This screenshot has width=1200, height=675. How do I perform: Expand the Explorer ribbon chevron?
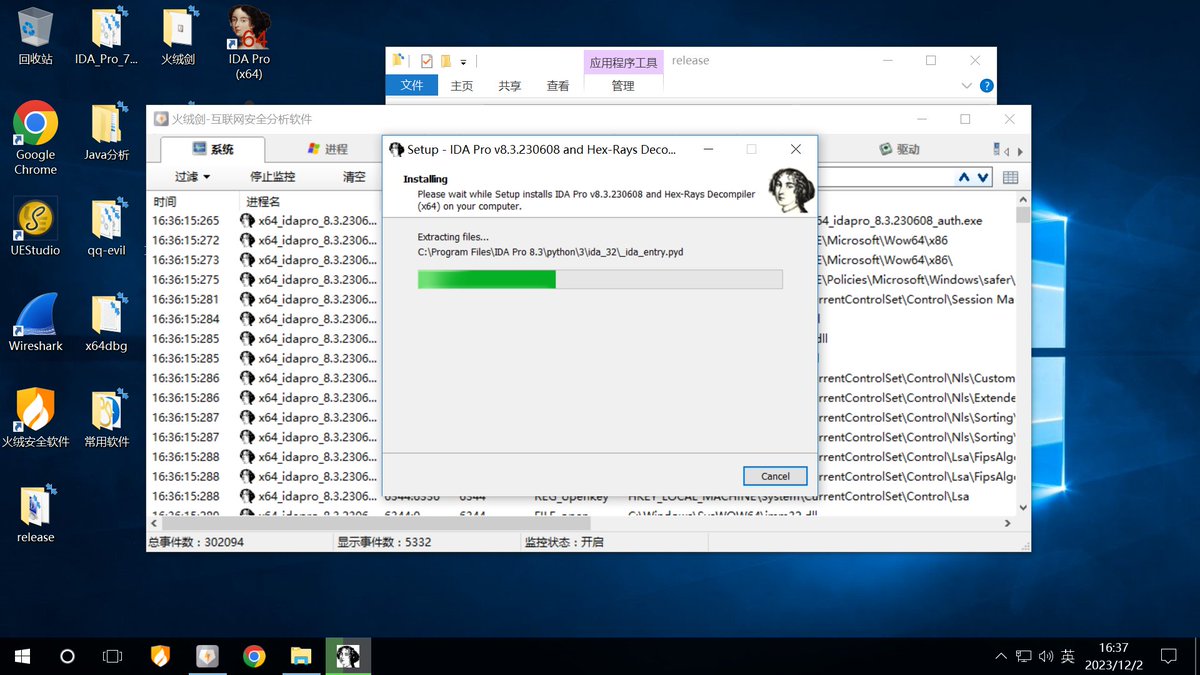click(x=966, y=86)
